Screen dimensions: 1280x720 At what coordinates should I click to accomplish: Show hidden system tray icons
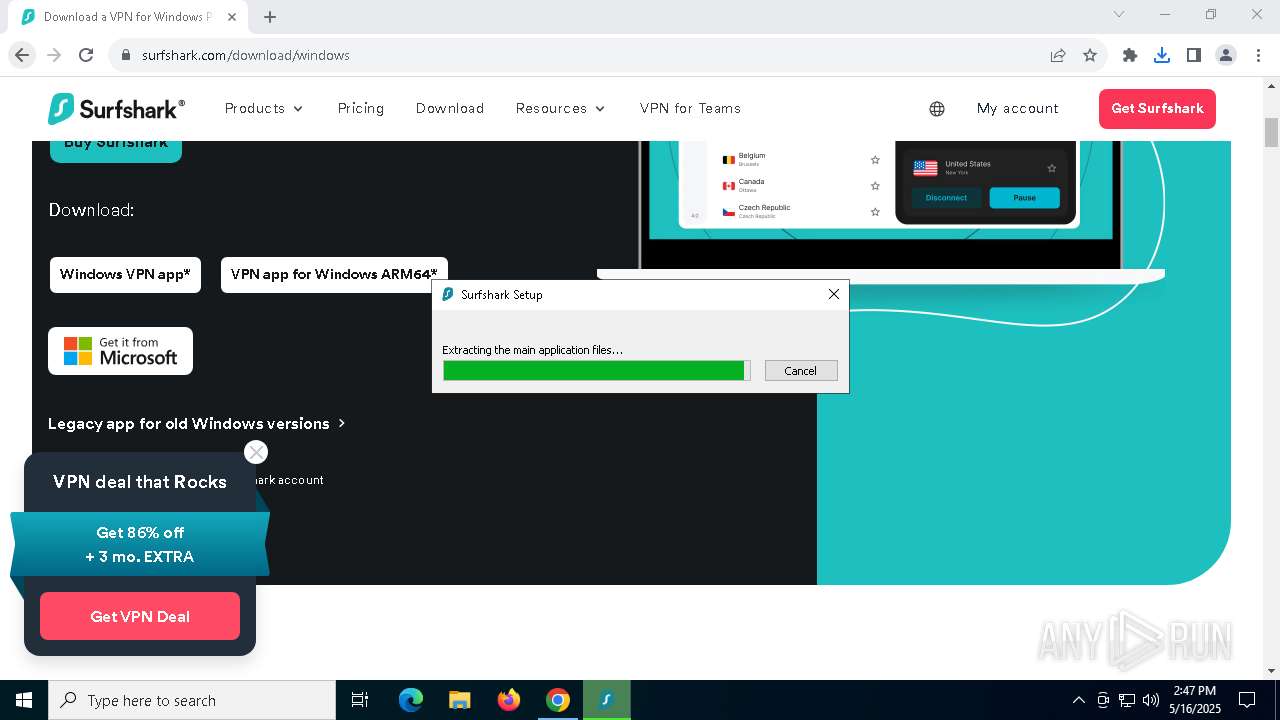point(1078,700)
